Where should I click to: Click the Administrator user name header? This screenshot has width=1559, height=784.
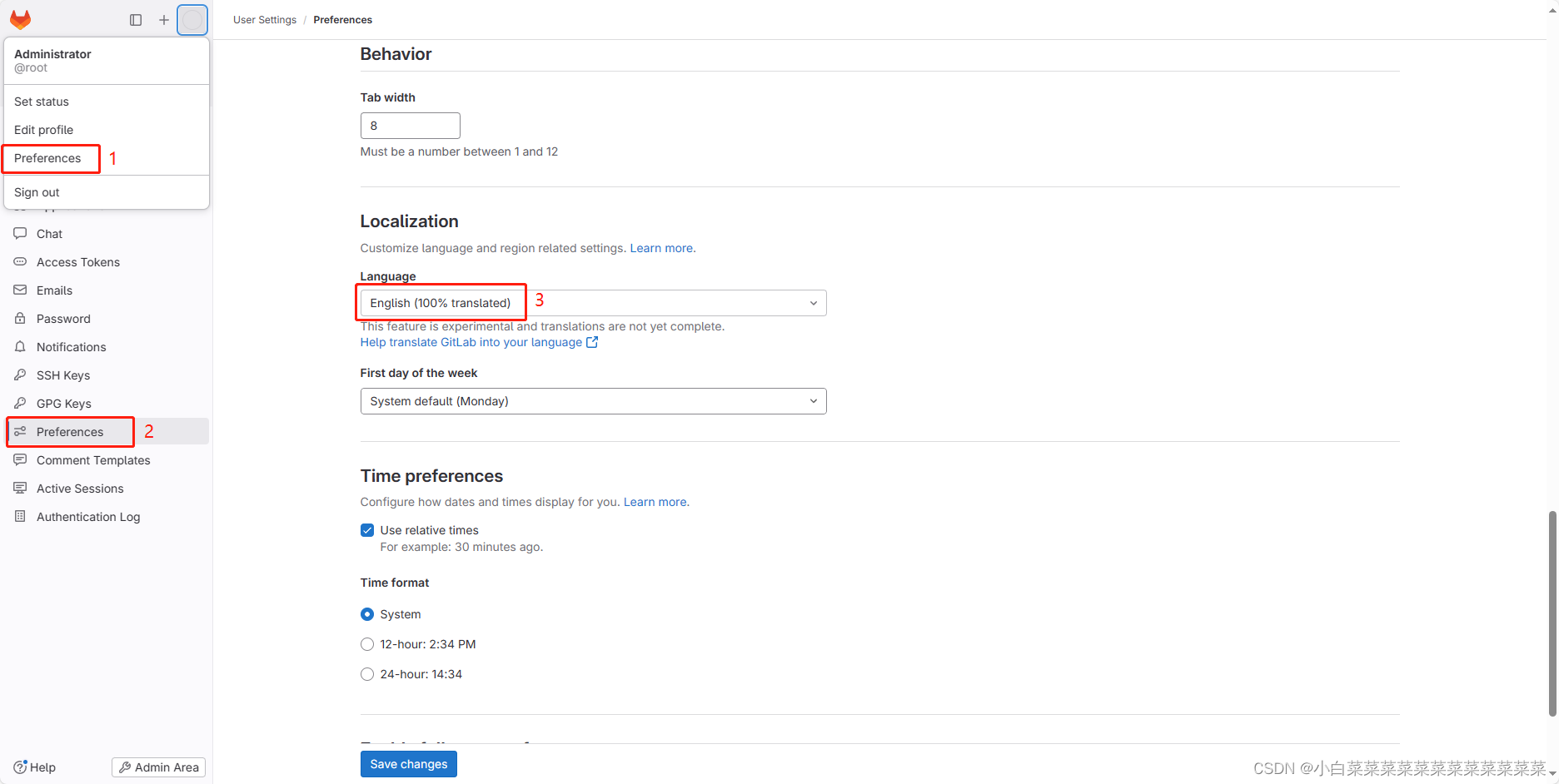point(52,54)
